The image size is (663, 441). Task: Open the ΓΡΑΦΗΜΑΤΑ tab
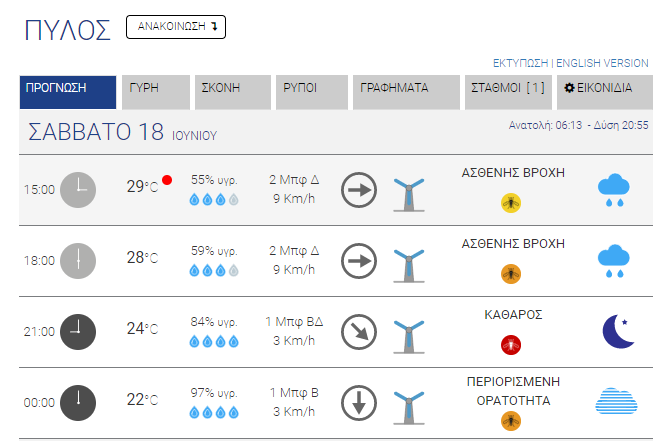[406, 92]
